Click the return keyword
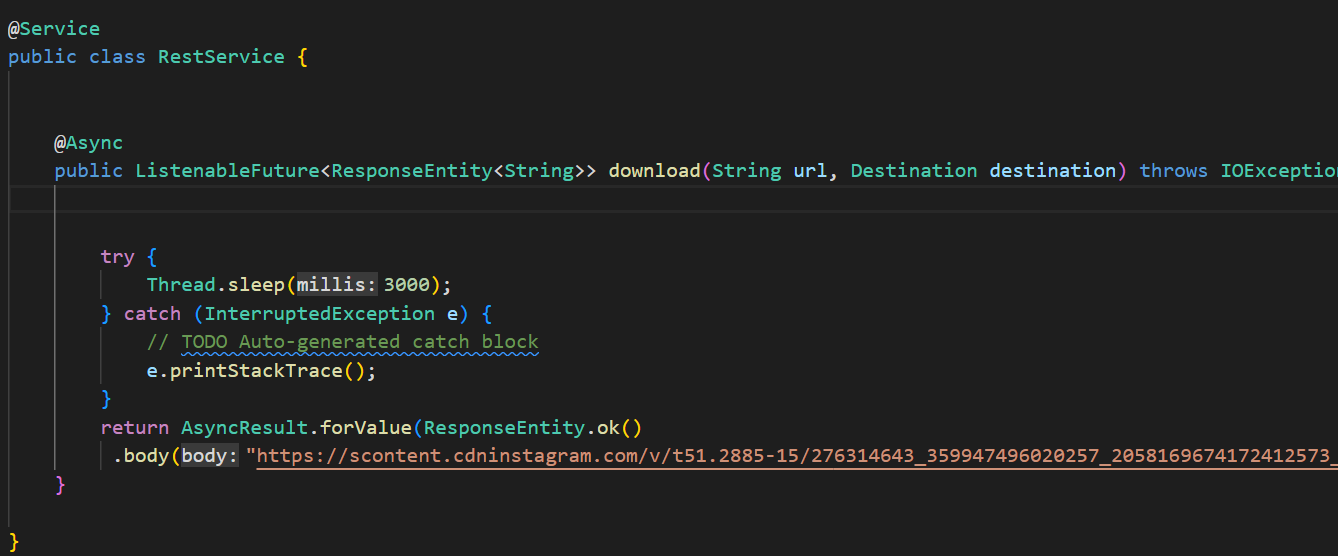Image resolution: width=1338 pixels, height=556 pixels. pyautogui.click(x=134, y=428)
